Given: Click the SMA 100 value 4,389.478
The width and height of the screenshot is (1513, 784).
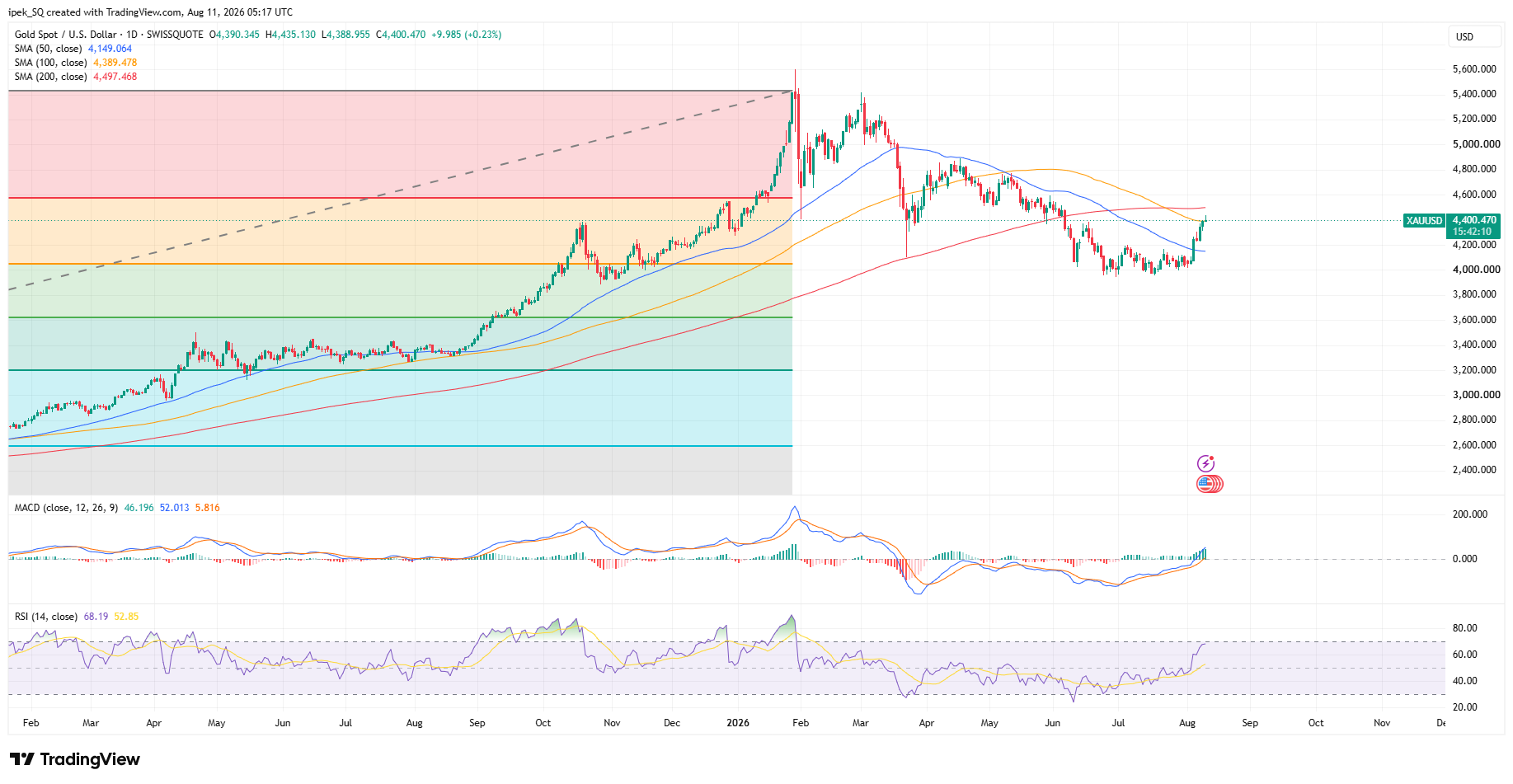Looking at the screenshot, I should 115,63.
